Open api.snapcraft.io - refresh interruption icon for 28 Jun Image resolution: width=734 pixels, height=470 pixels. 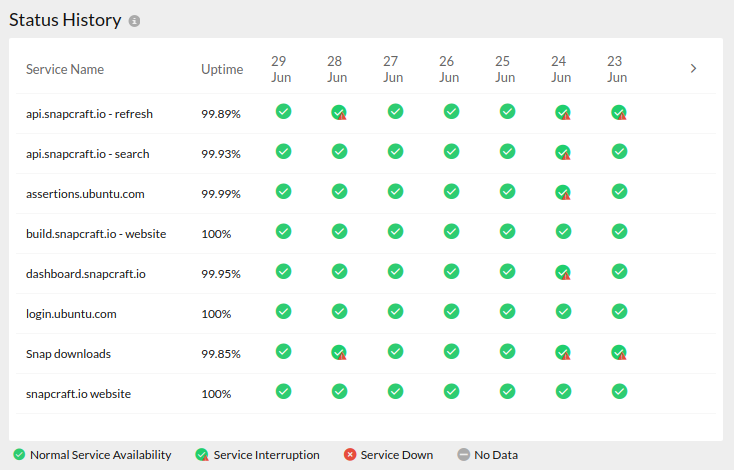[339, 112]
